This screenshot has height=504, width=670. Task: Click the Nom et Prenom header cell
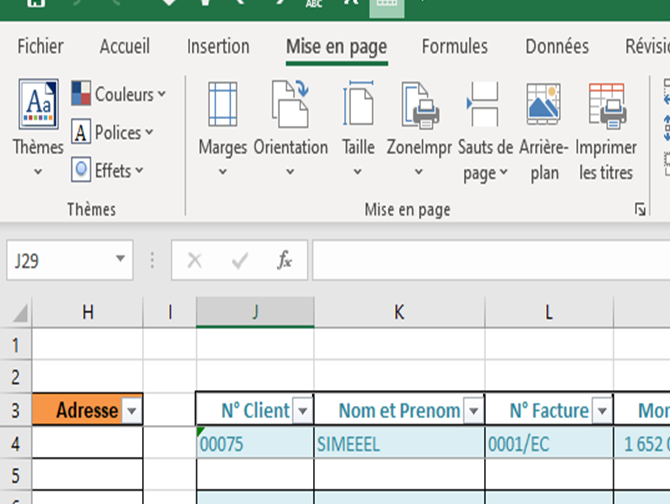pos(399,410)
